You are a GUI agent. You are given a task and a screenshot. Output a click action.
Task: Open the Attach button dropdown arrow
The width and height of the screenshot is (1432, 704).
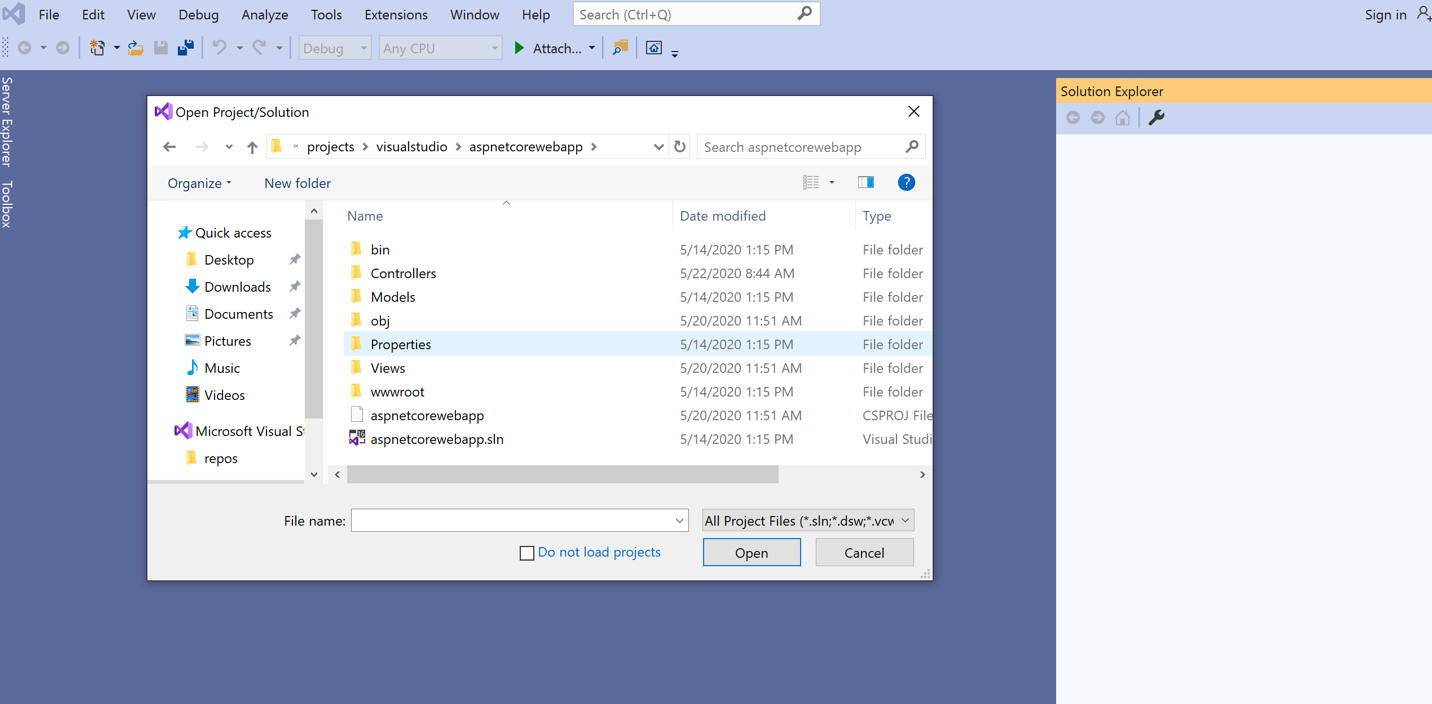coord(592,48)
